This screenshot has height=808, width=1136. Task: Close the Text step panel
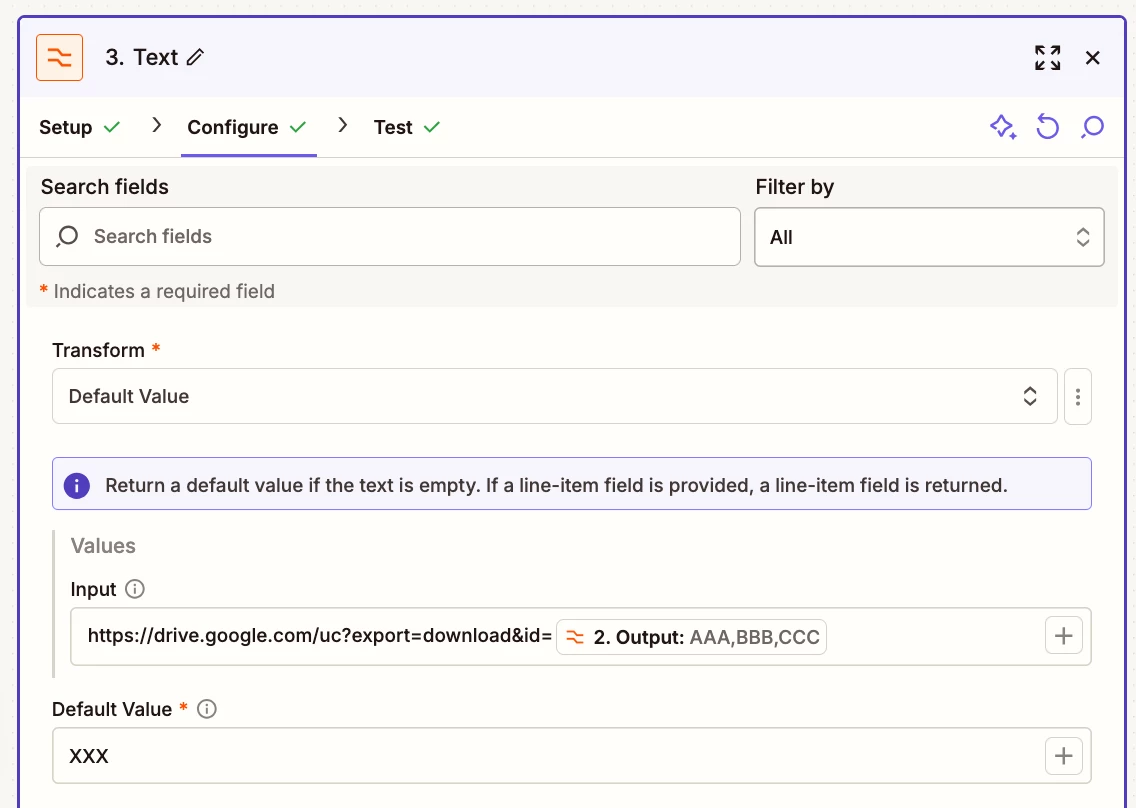[x=1093, y=58]
